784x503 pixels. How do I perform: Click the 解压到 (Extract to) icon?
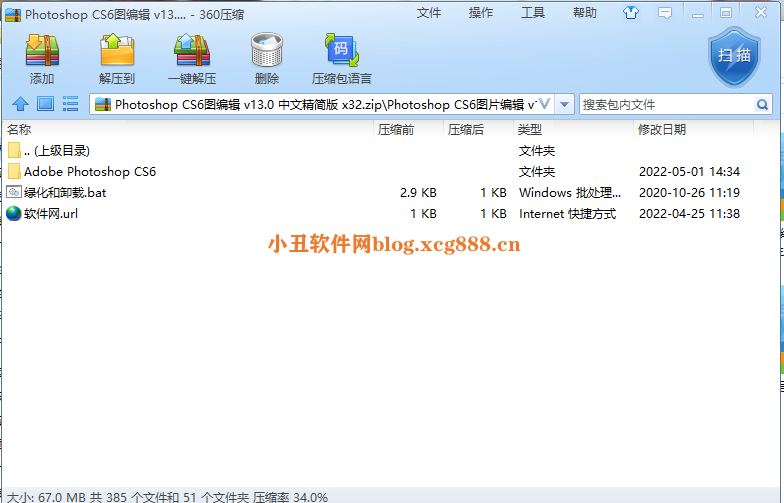pos(117,50)
